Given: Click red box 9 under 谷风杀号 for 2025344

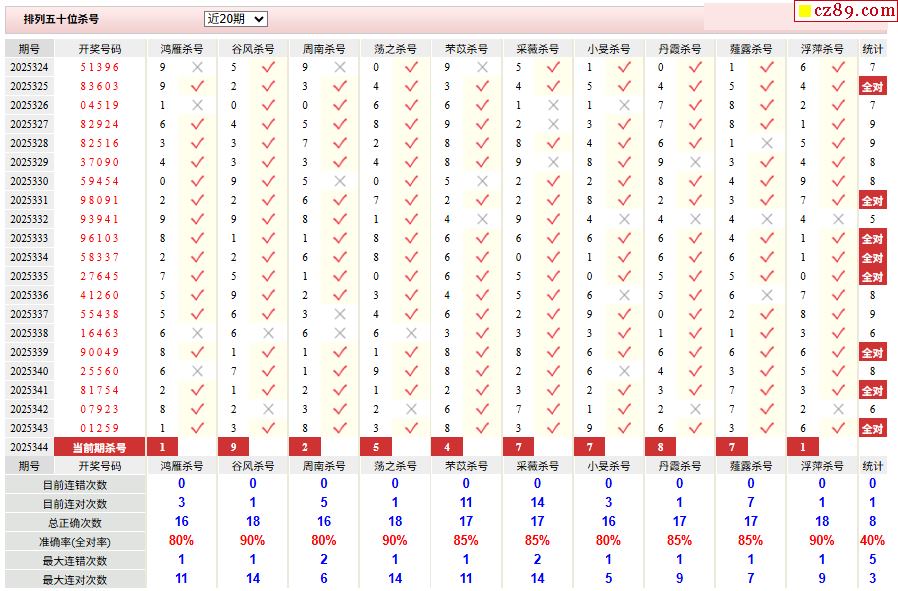Looking at the screenshot, I should click(x=233, y=447).
